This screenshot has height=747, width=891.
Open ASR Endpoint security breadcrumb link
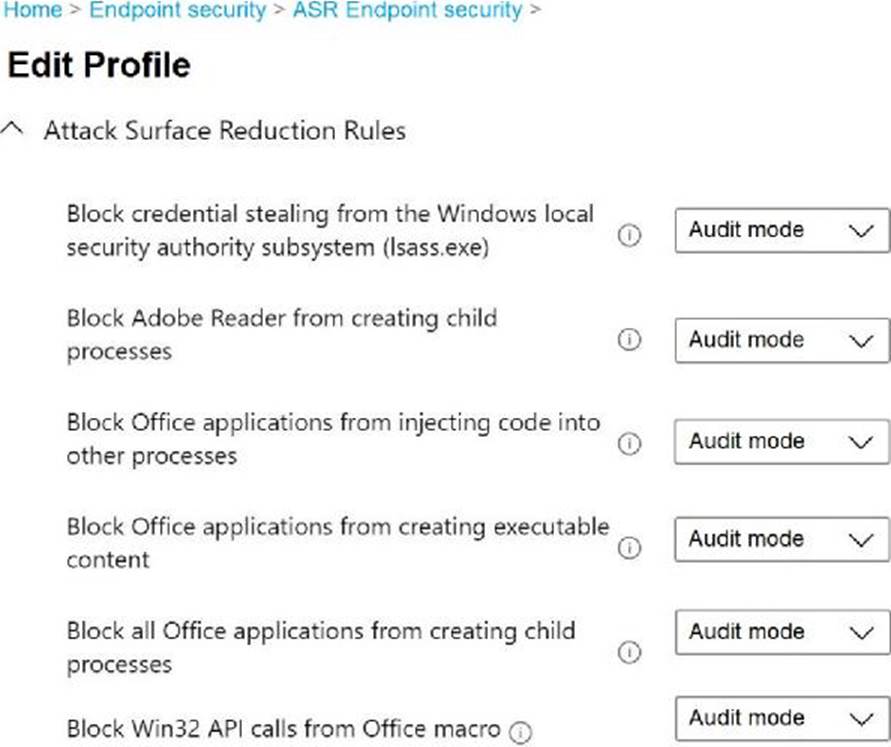407,11
